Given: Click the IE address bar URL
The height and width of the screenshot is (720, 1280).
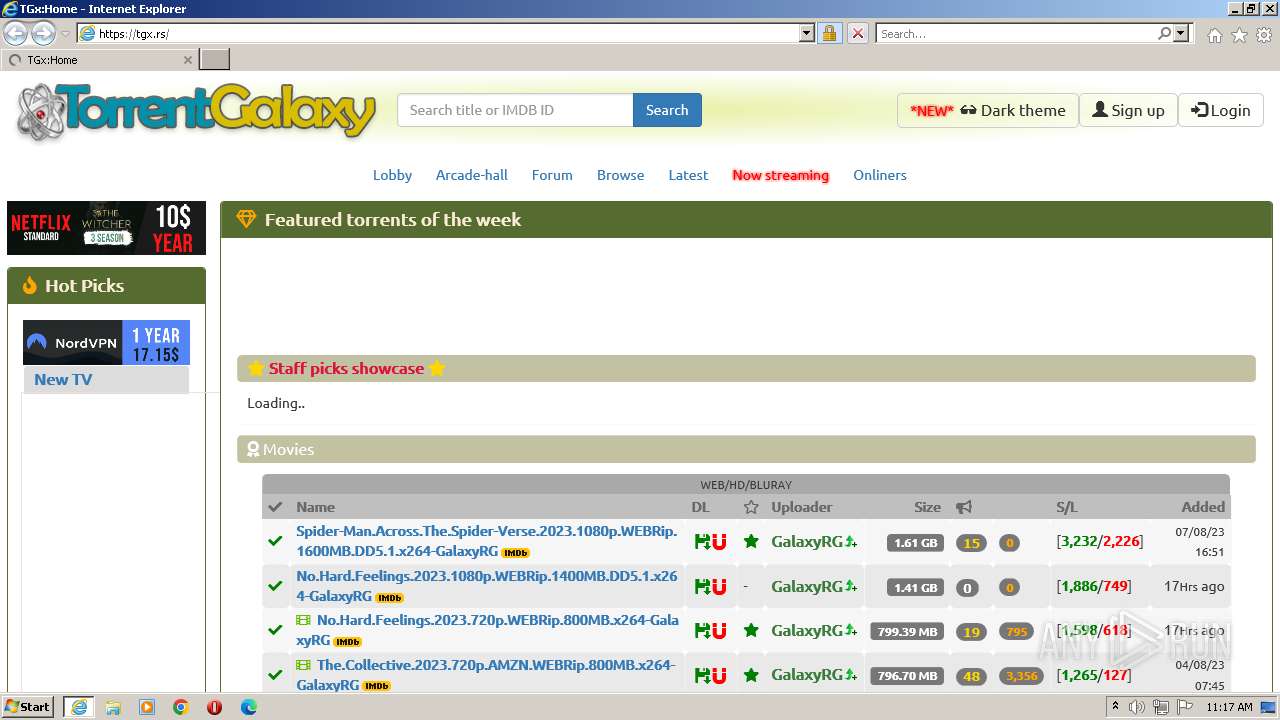Looking at the screenshot, I should point(448,33).
